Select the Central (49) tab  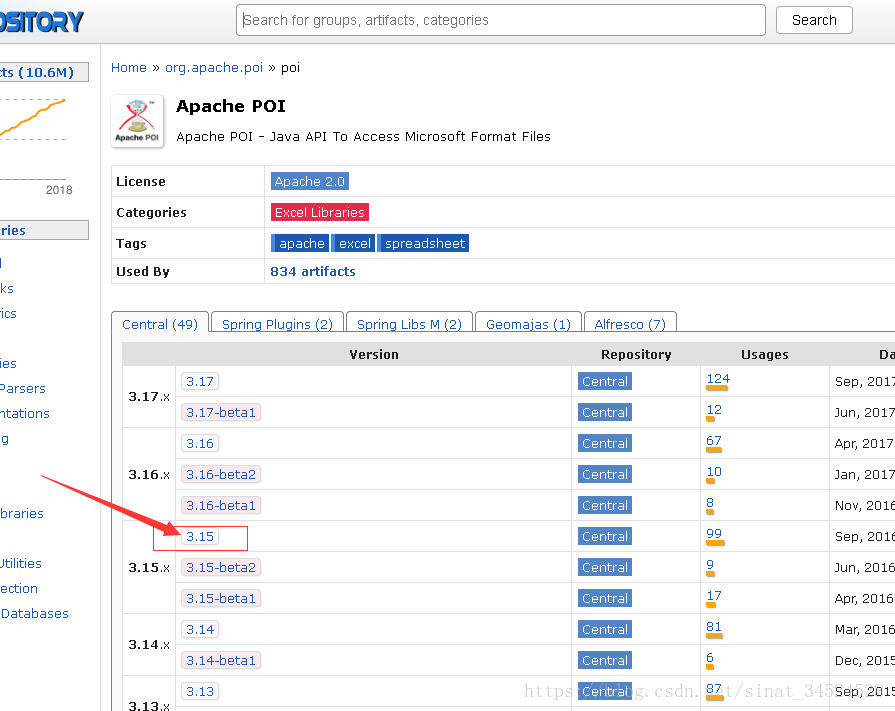coord(160,324)
